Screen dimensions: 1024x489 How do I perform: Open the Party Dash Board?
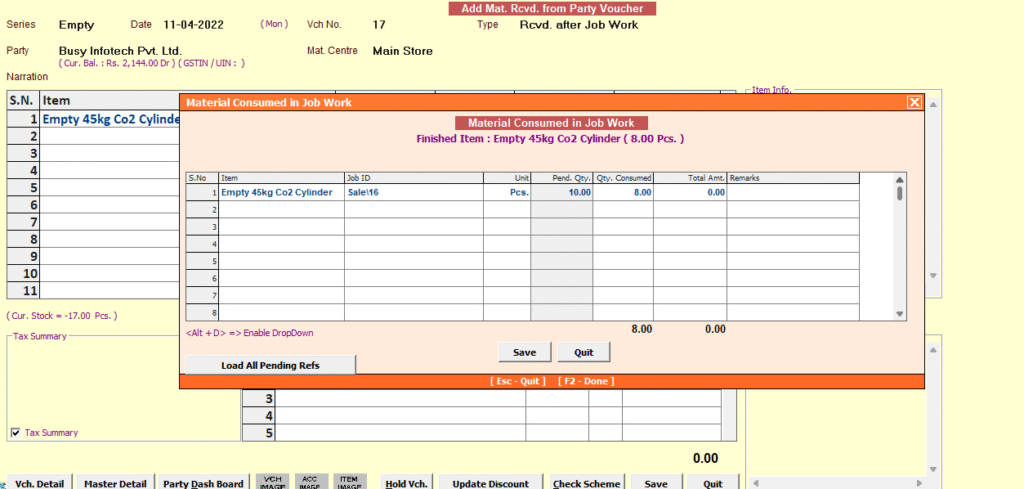click(203, 483)
